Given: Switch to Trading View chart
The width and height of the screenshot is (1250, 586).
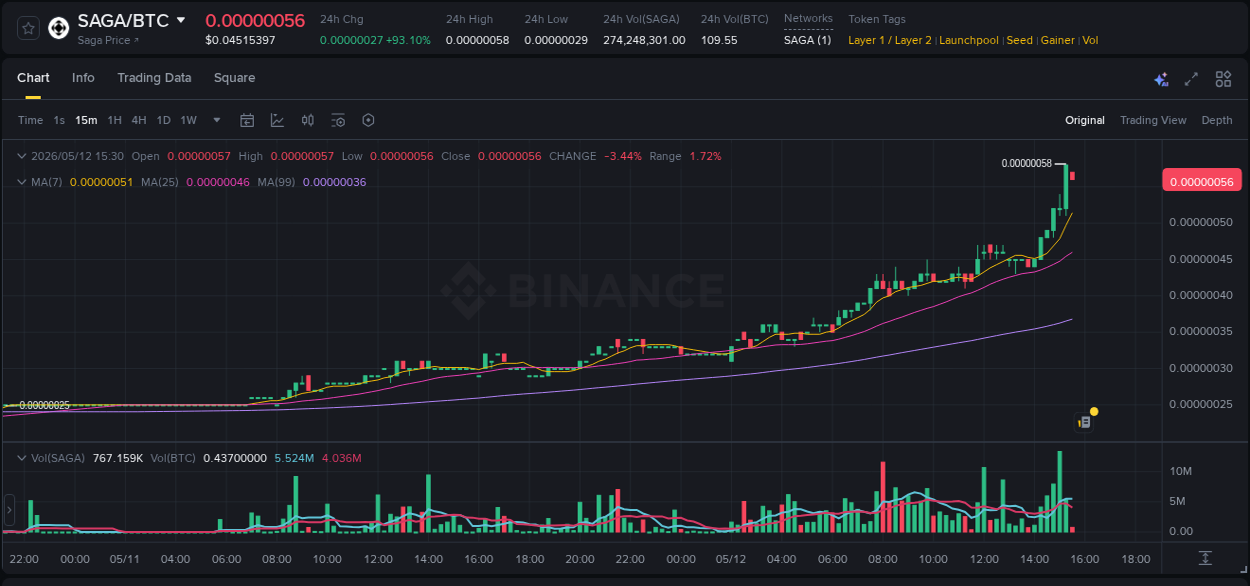Looking at the screenshot, I should point(1153,120).
